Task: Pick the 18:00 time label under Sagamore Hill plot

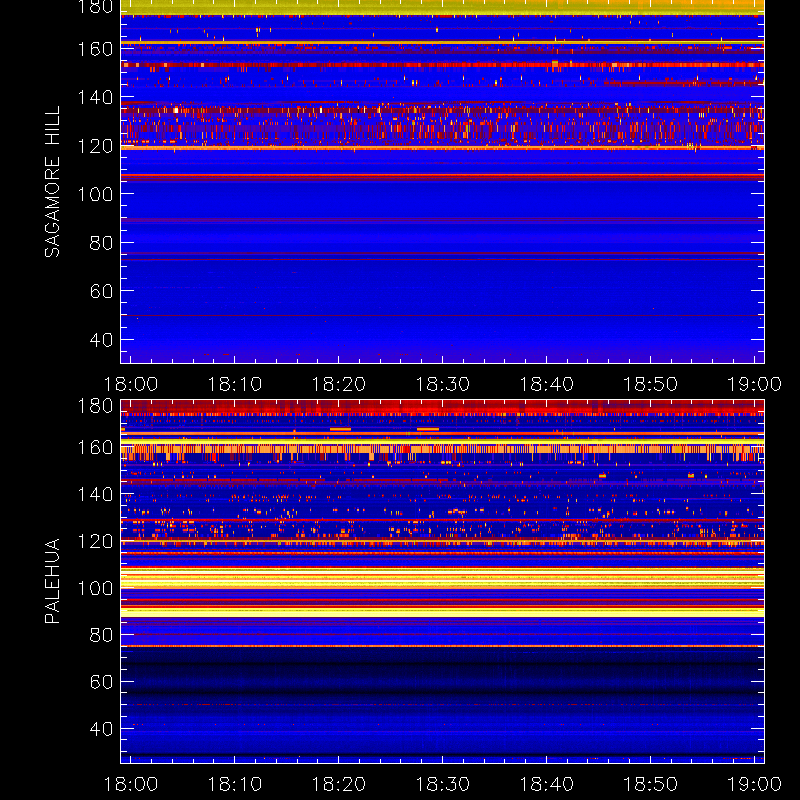Action: click(x=131, y=384)
